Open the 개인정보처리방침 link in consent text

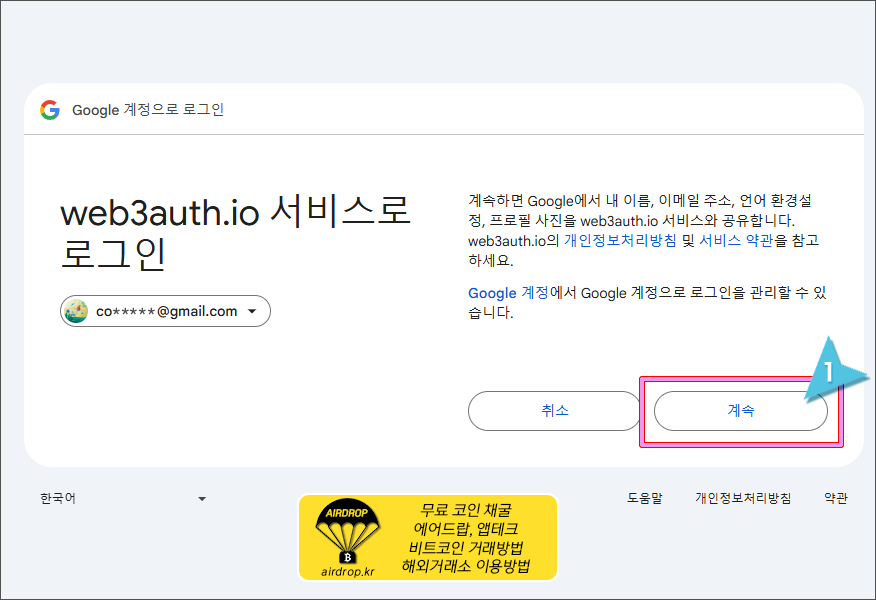click(620, 241)
